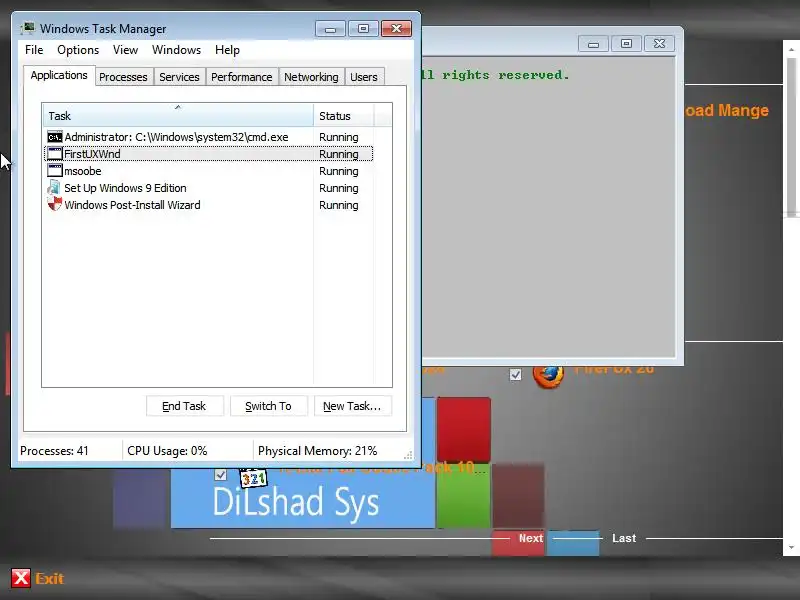This screenshot has width=800, height=600.
Task: Click the green tile in installer
Action: [463, 495]
